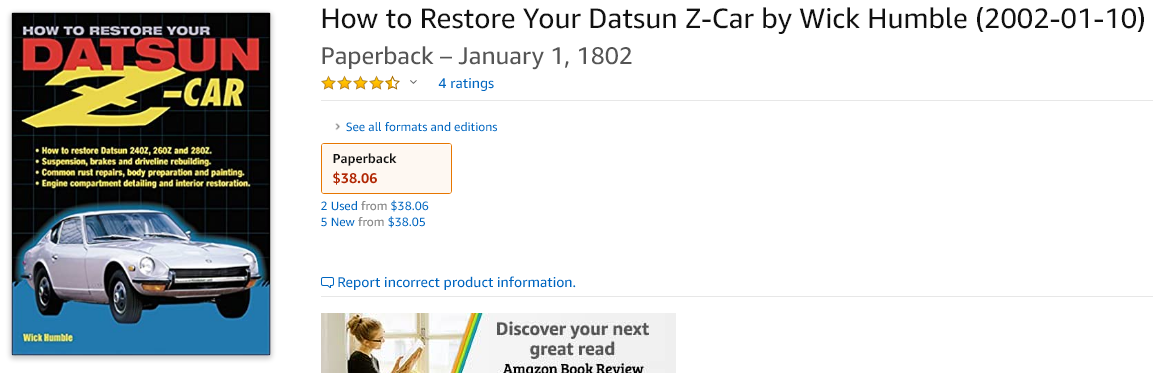This screenshot has height=373, width=1153.
Task: Click the star rating icons
Action: point(360,83)
